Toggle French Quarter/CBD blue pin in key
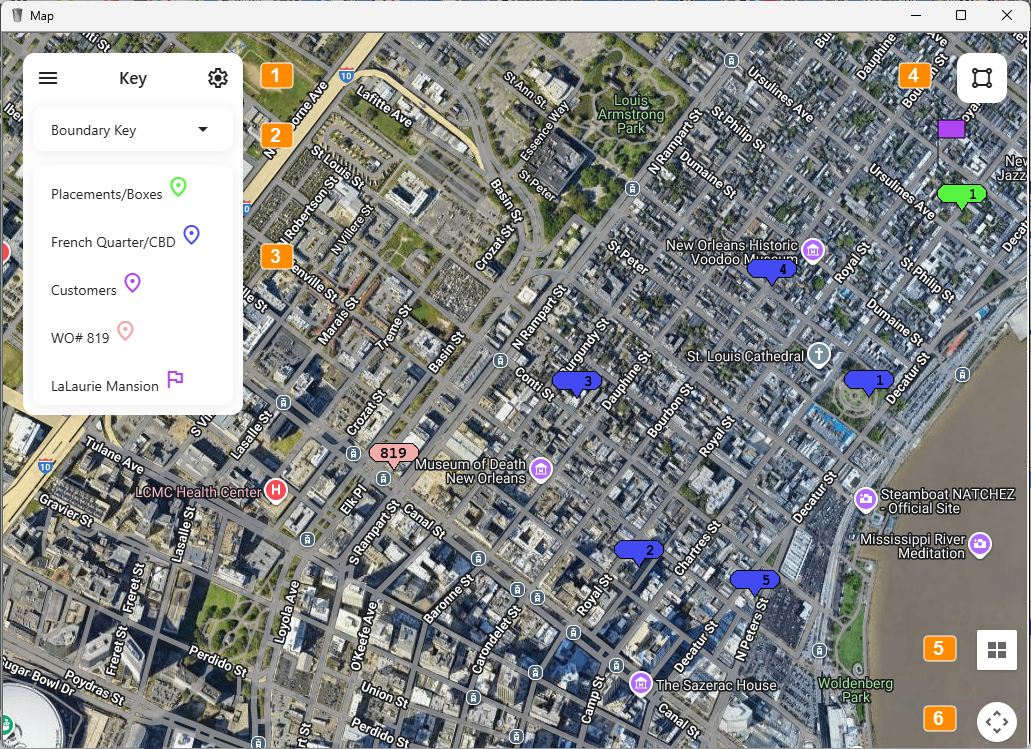This screenshot has height=749, width=1031. 191,235
